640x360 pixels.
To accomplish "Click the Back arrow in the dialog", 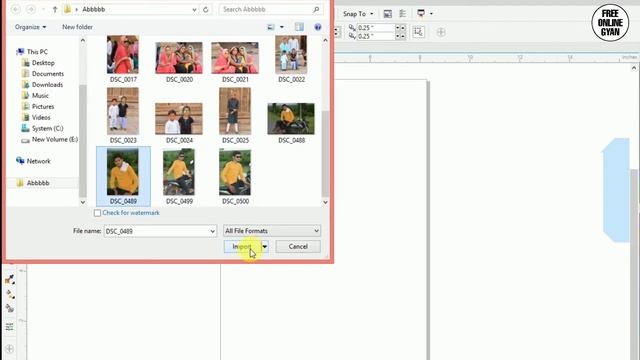I will [x=16, y=9].
